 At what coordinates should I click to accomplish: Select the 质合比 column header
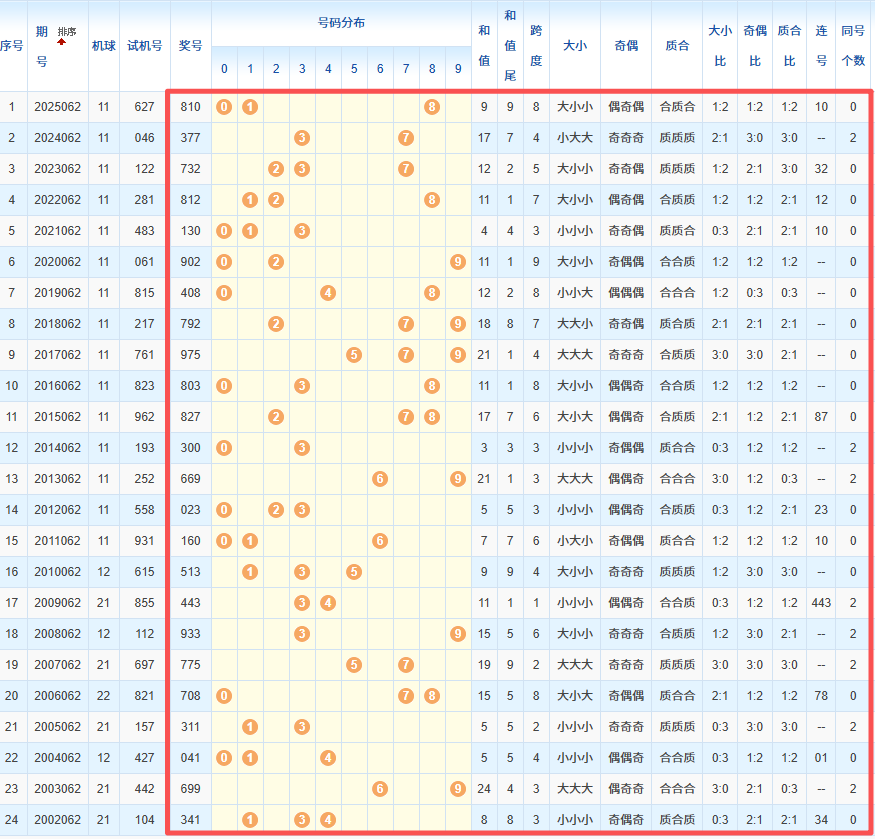788,45
